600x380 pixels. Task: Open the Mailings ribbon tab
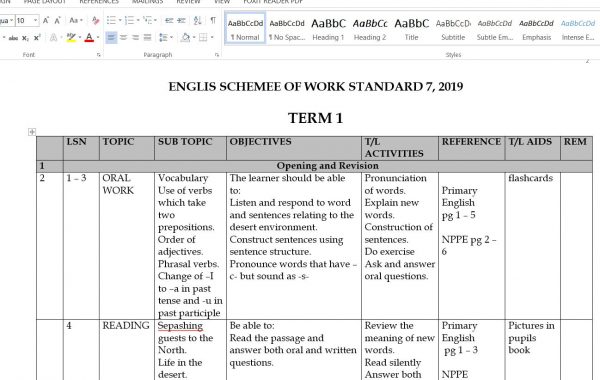(x=147, y=2)
